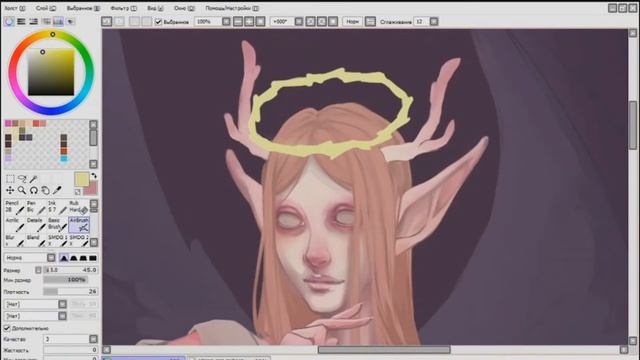The image size is (640, 360).
Task: Choose the Acrilic brush
Action: [x=15, y=224]
